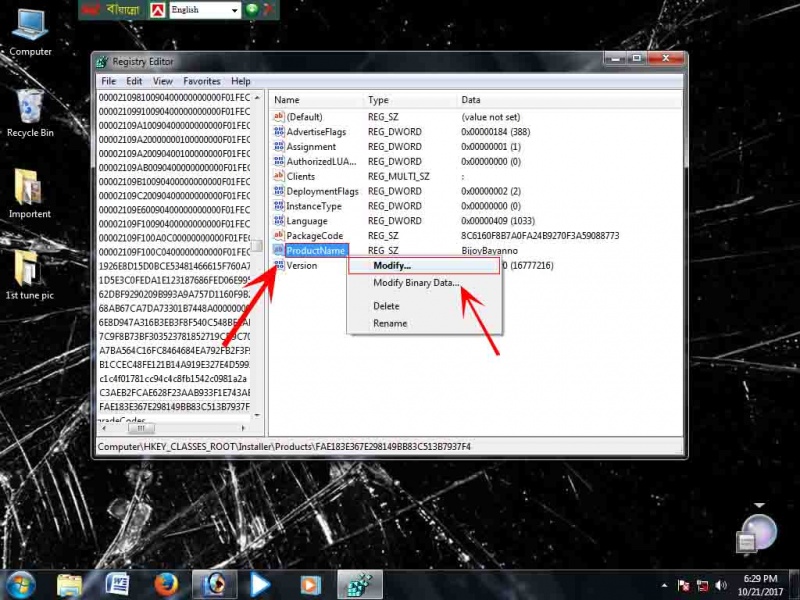Click the green button on Bijoy toolbar
The image size is (800, 600).
252,10
